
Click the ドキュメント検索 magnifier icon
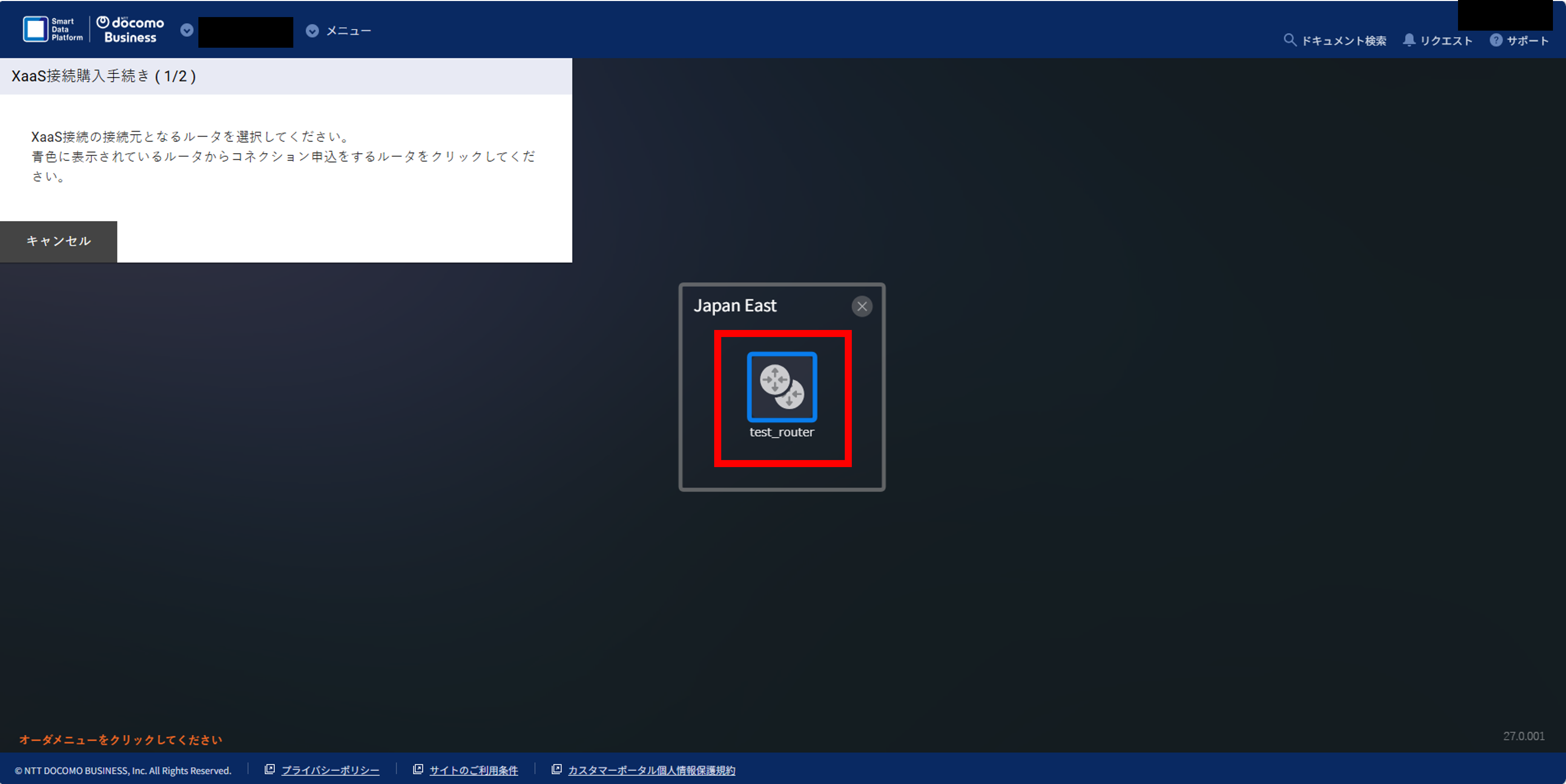click(1289, 40)
